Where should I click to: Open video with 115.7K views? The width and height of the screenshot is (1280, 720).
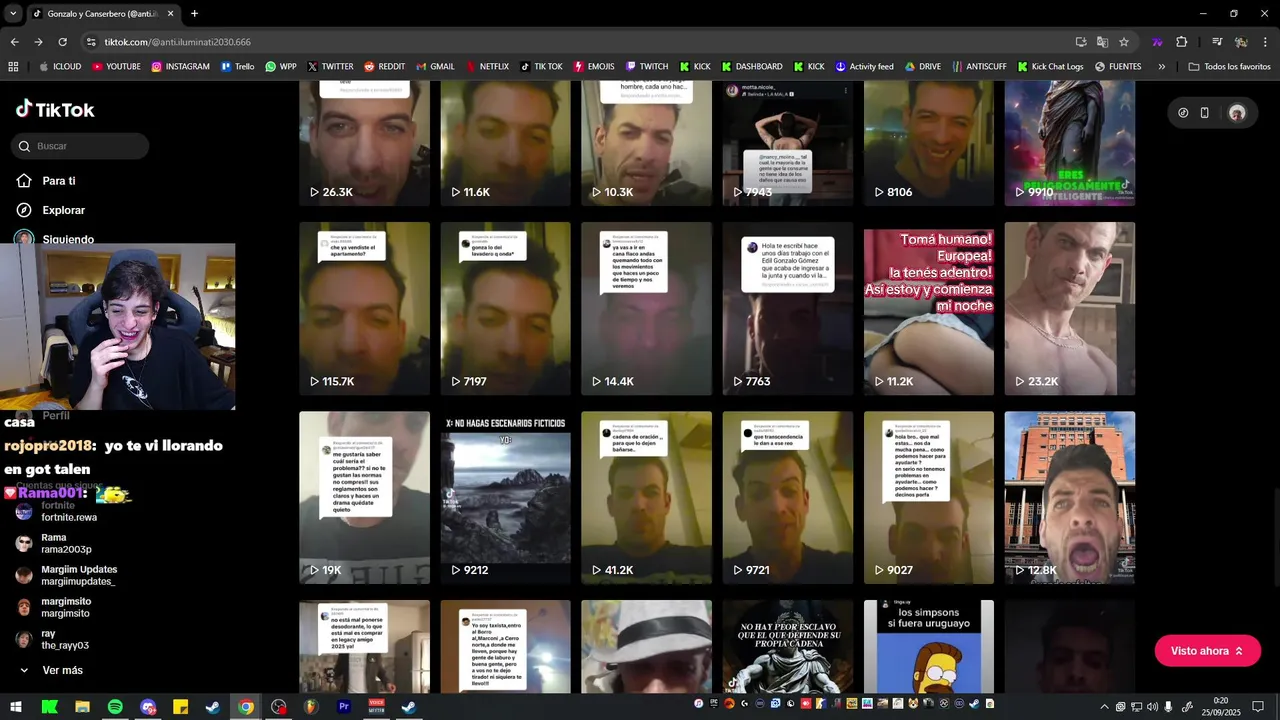click(x=364, y=308)
